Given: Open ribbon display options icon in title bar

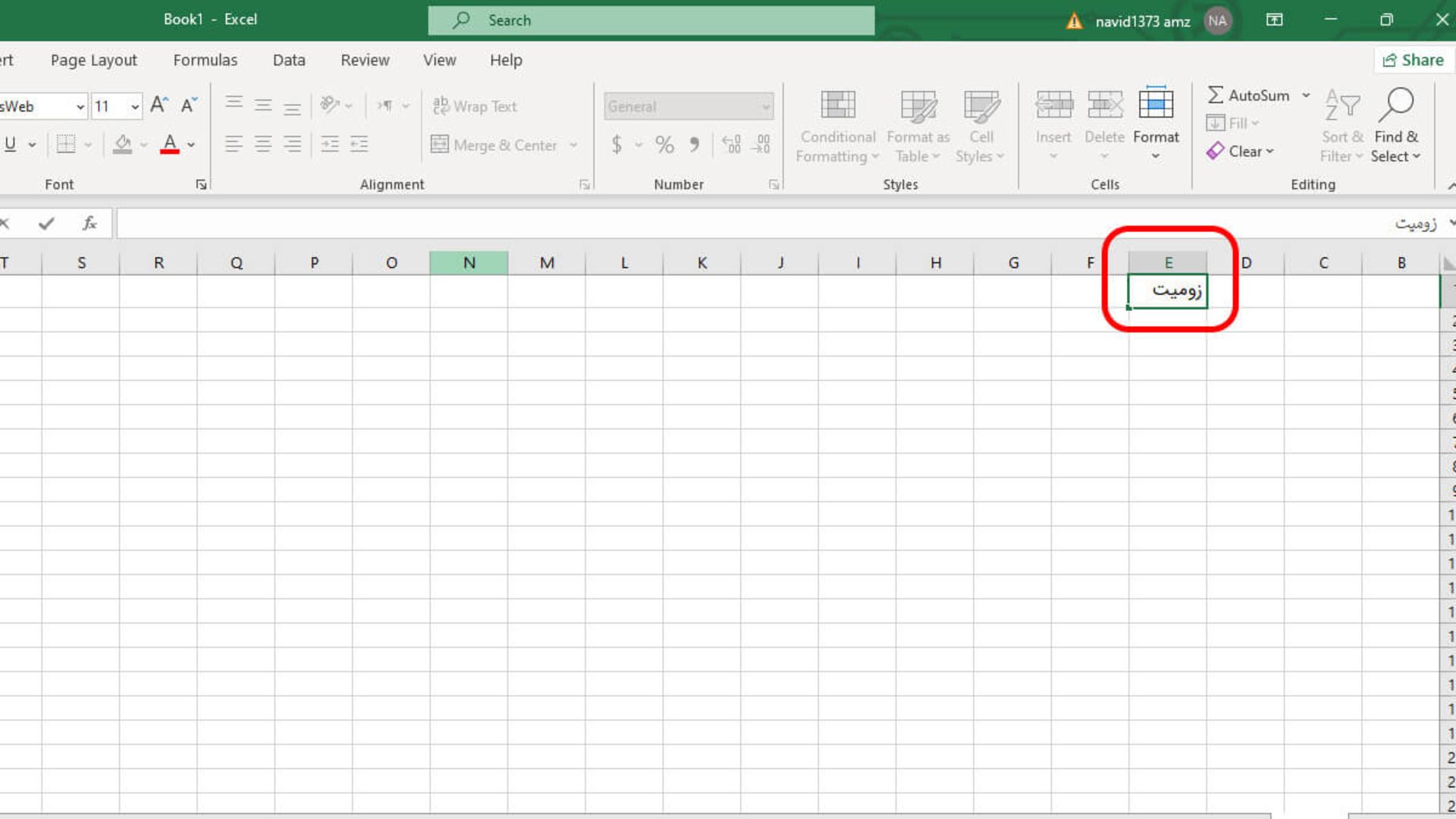Looking at the screenshot, I should (x=1275, y=20).
